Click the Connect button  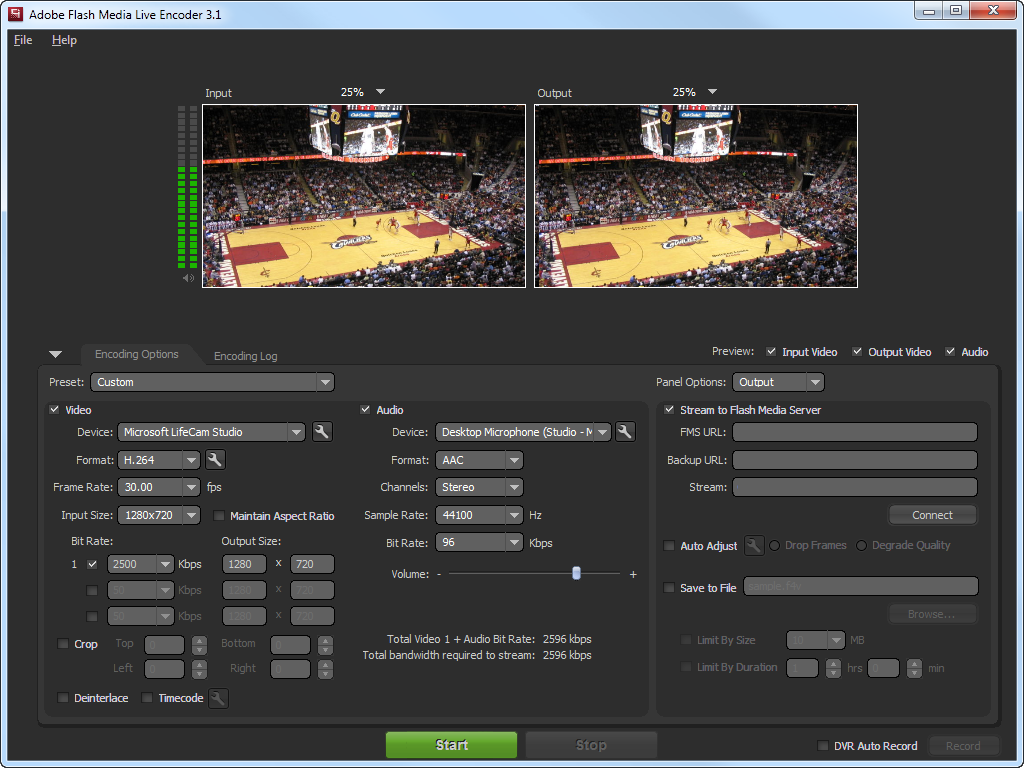(933, 515)
